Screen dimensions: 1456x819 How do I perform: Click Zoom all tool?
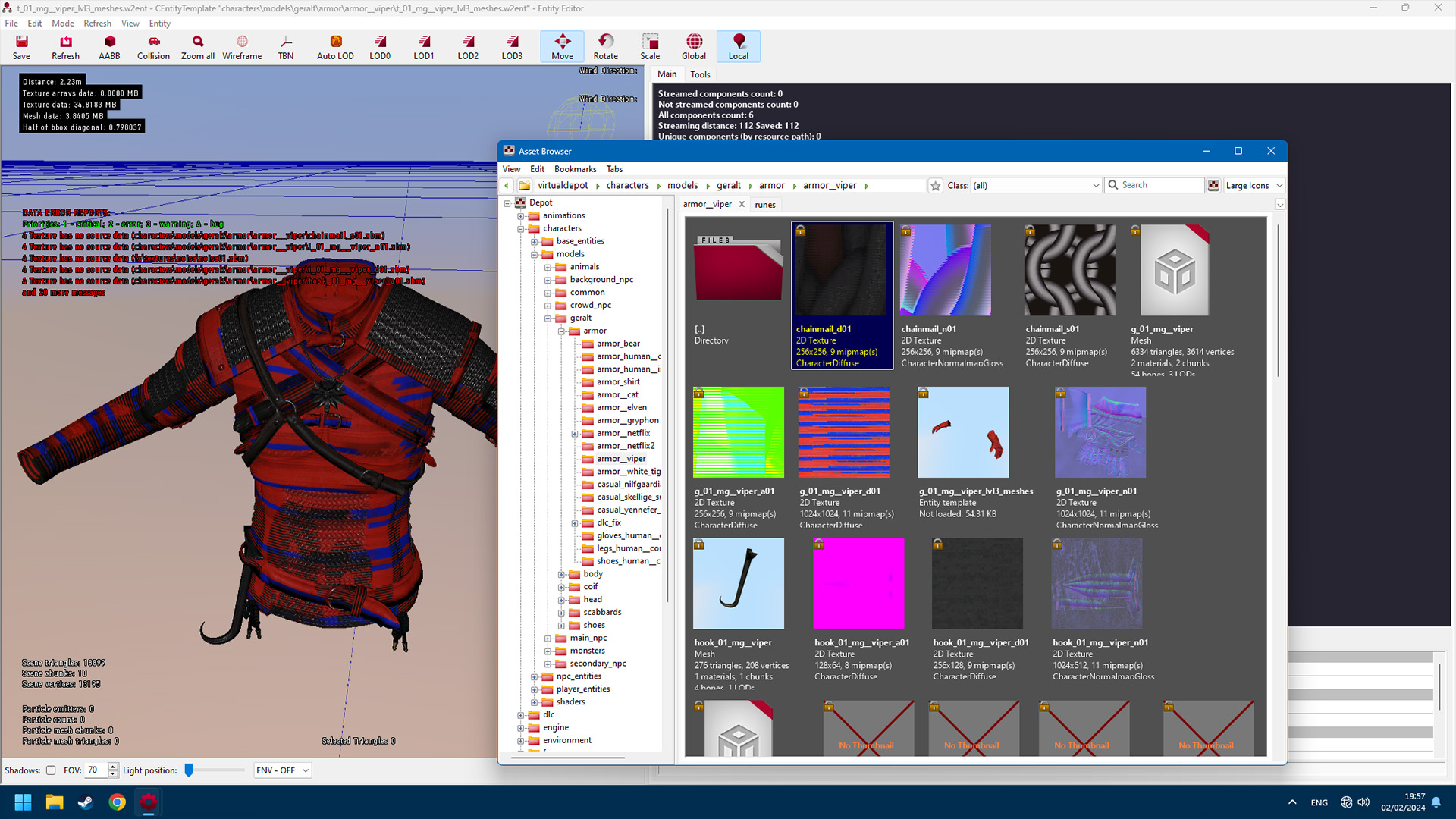click(198, 47)
